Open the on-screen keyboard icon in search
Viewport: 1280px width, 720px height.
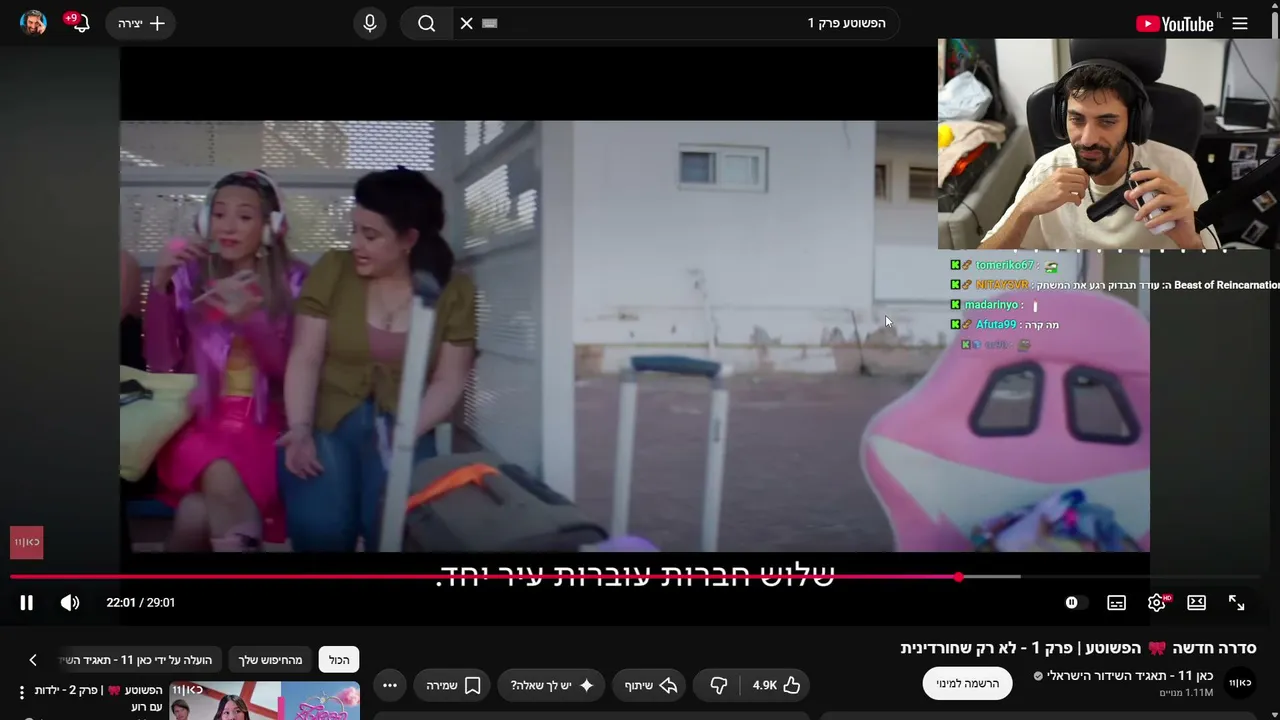pos(489,23)
